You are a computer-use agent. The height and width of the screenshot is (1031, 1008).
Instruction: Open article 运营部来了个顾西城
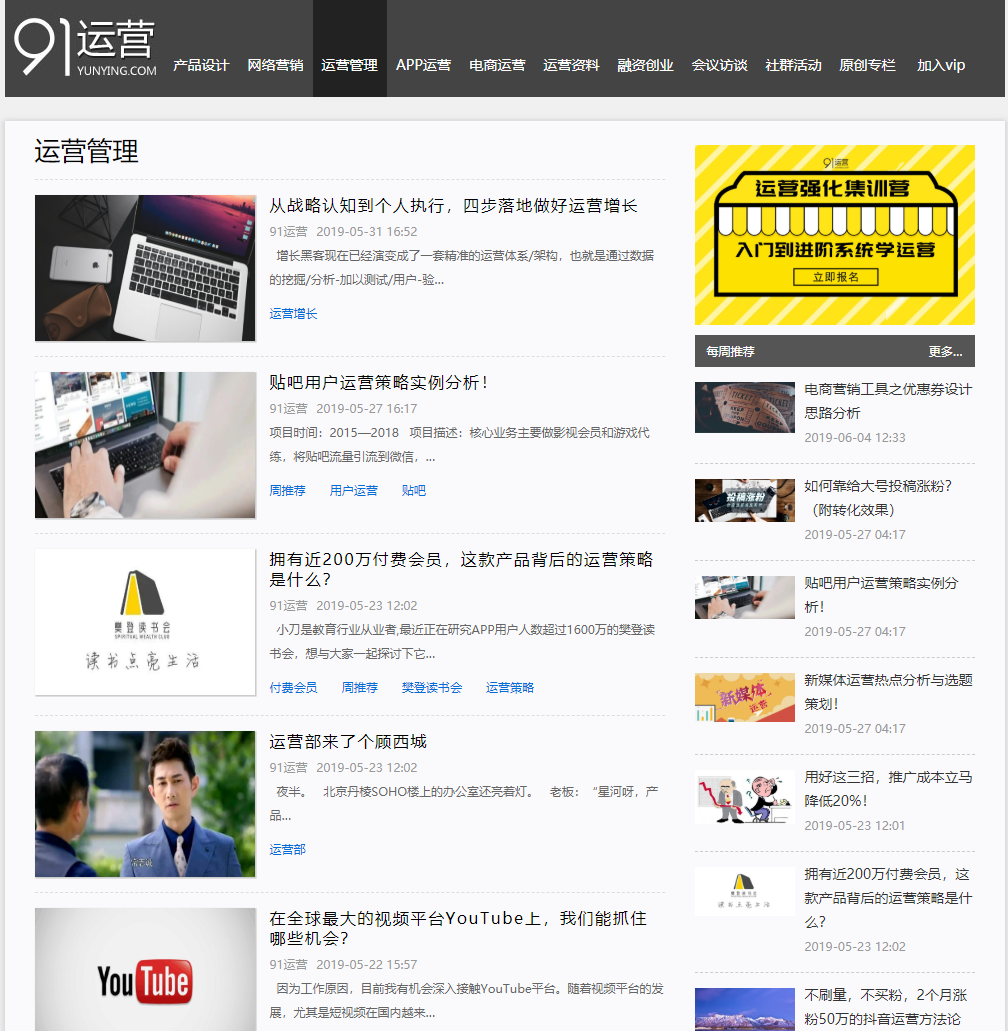click(x=348, y=742)
